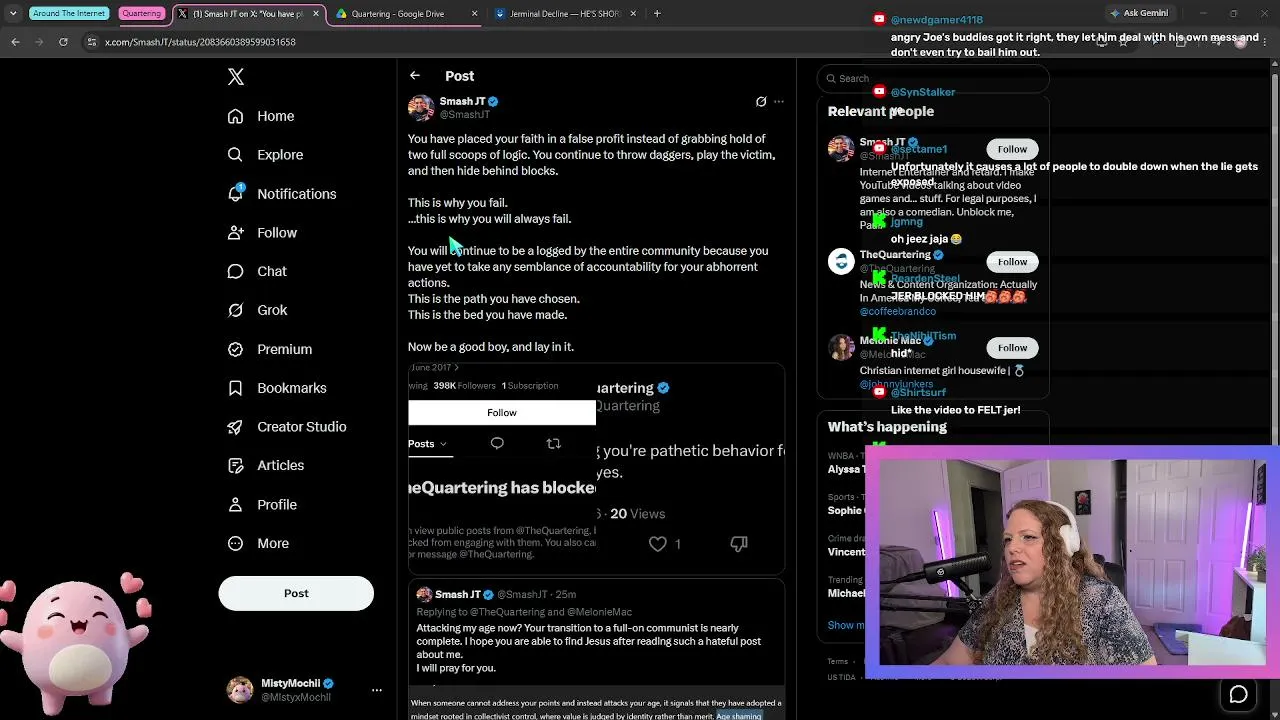
Task: Open Premium in the X sidebar
Action: pos(269,349)
